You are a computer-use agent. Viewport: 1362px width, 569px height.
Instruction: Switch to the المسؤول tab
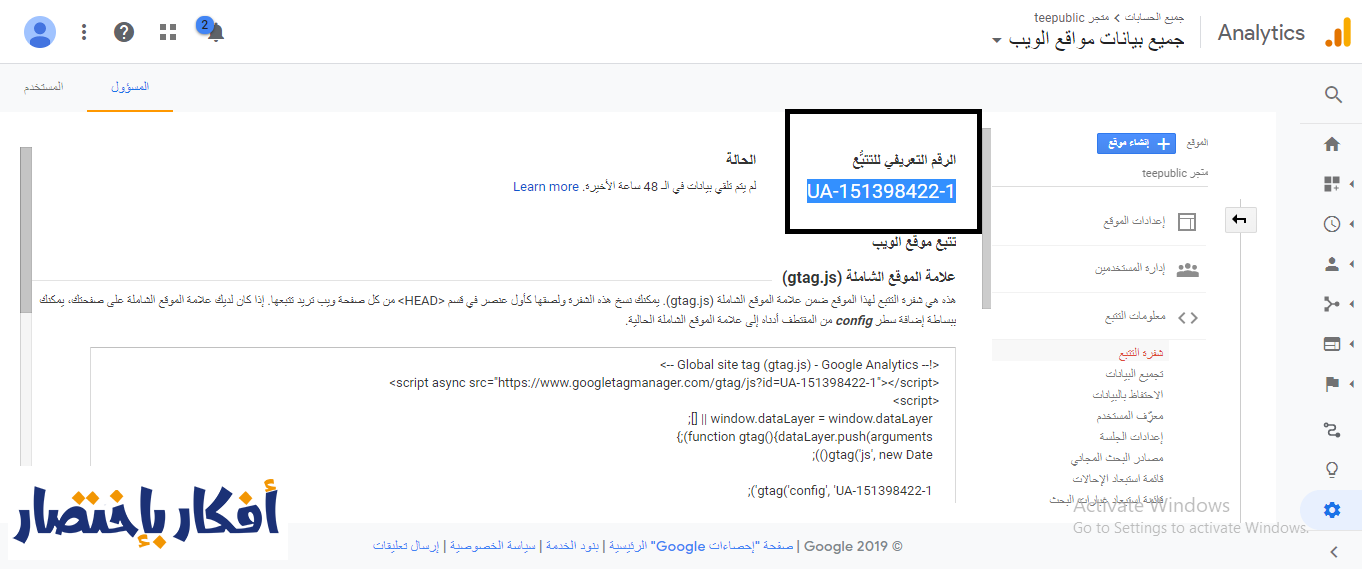pos(130,87)
